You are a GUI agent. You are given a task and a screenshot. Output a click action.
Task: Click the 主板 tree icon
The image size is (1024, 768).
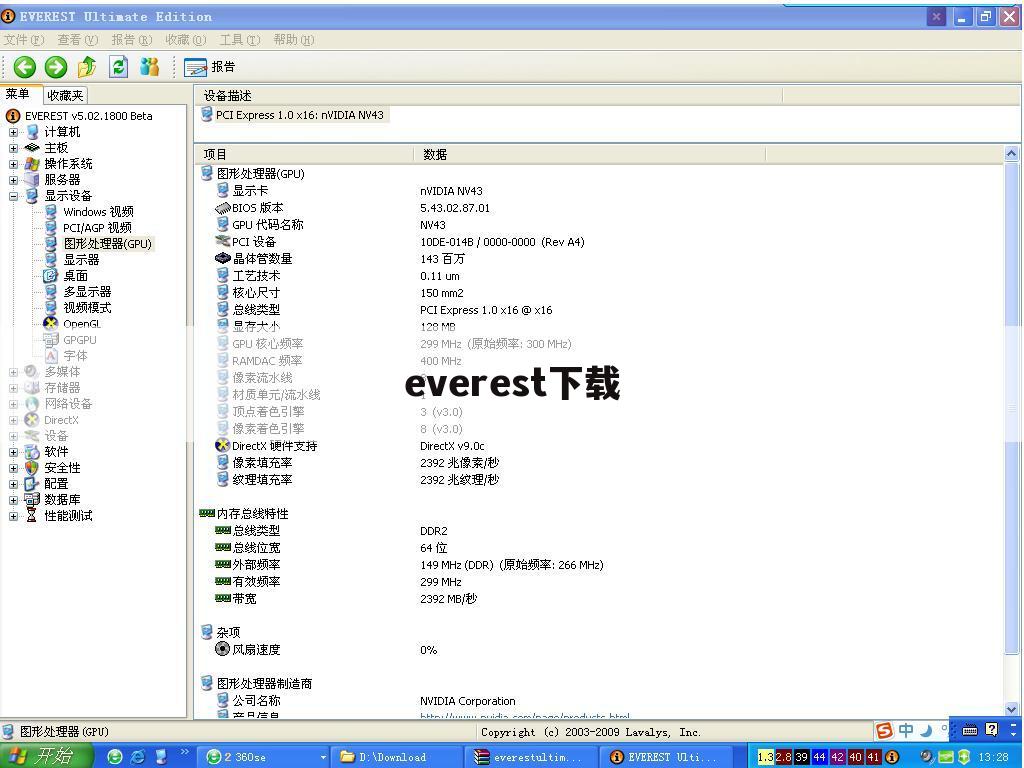click(x=31, y=148)
